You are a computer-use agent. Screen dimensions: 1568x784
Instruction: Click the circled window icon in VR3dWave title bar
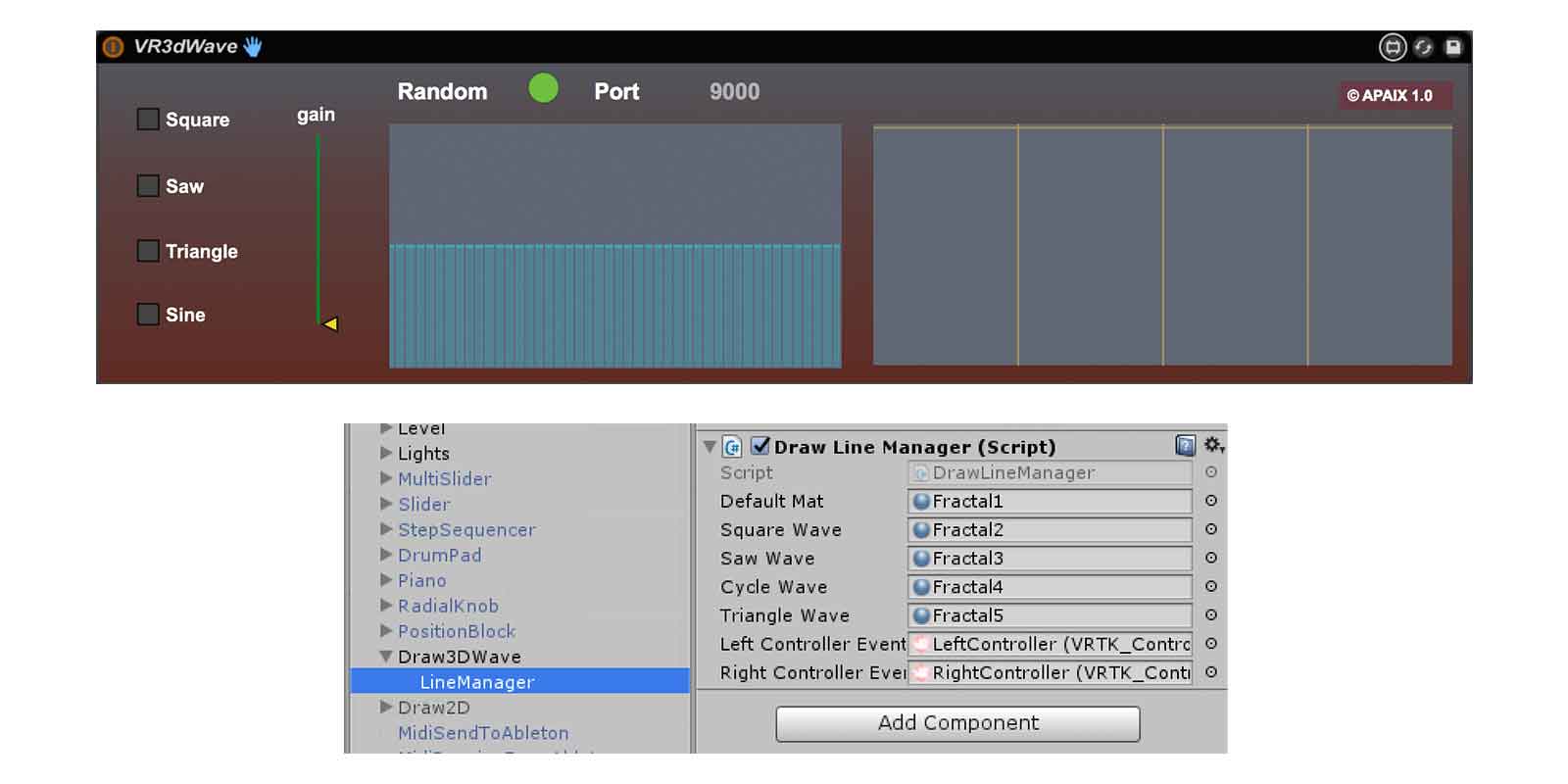click(x=1393, y=47)
